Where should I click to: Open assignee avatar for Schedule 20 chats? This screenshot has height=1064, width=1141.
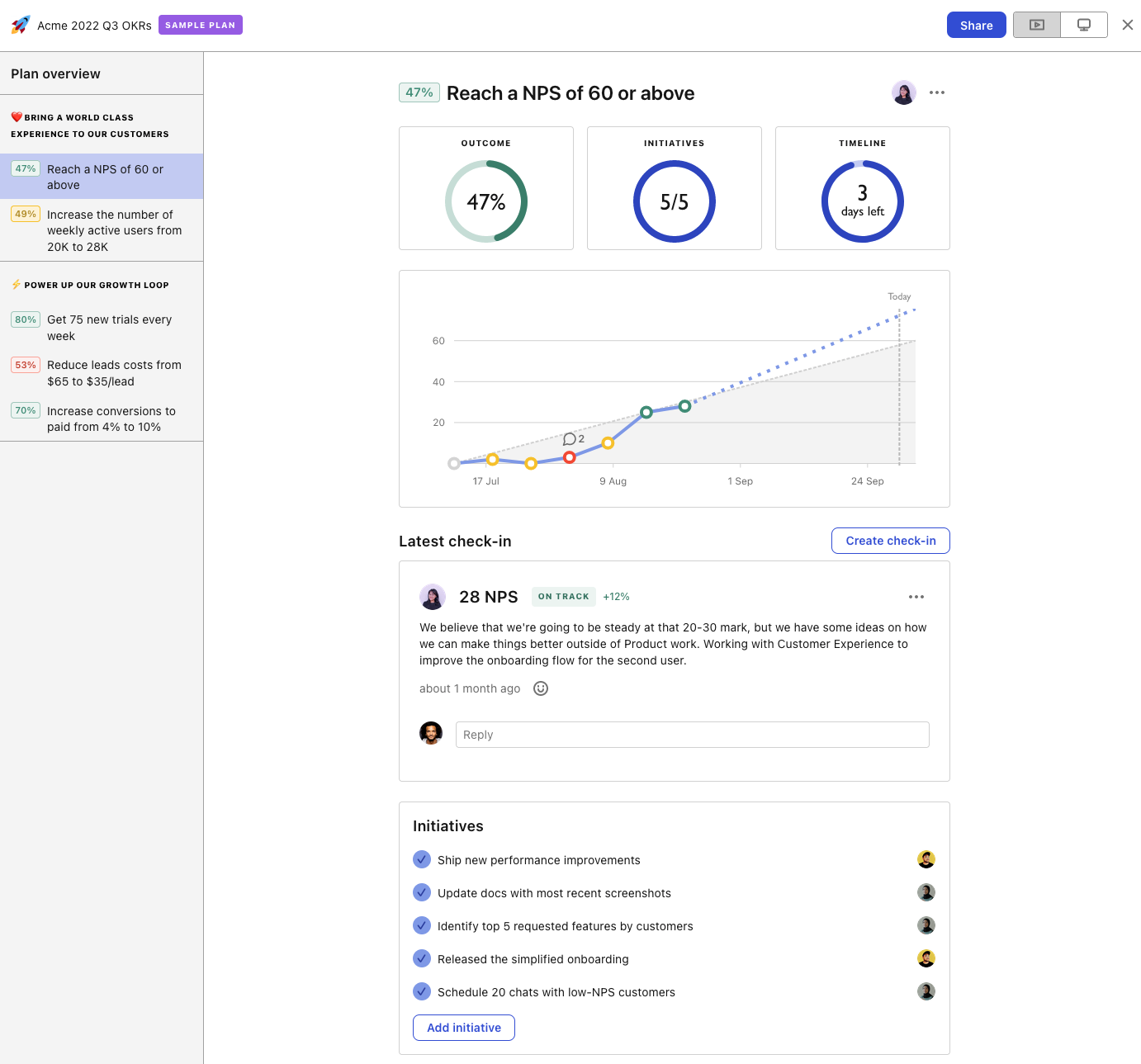point(926,991)
